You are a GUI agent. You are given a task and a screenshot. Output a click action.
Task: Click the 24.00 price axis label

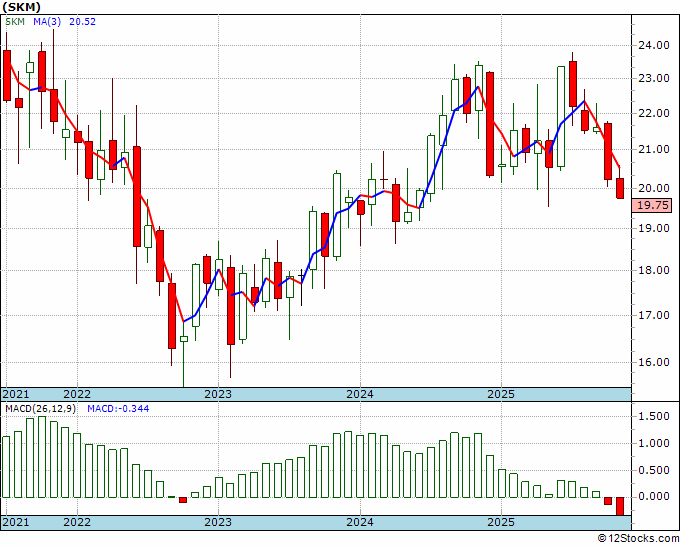click(x=653, y=45)
